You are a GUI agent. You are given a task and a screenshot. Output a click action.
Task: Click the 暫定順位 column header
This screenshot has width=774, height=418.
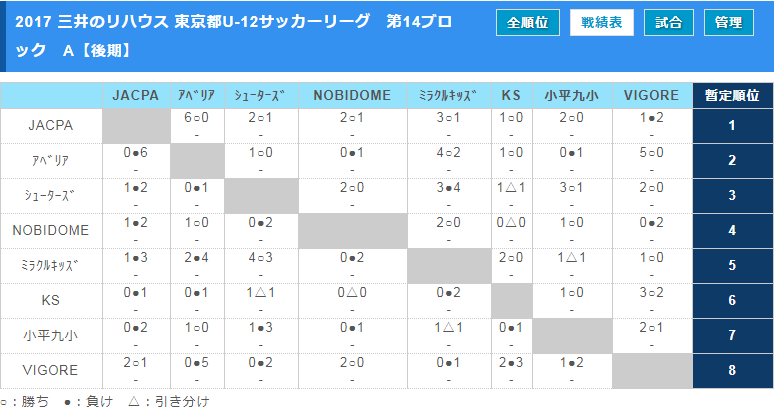point(732,96)
